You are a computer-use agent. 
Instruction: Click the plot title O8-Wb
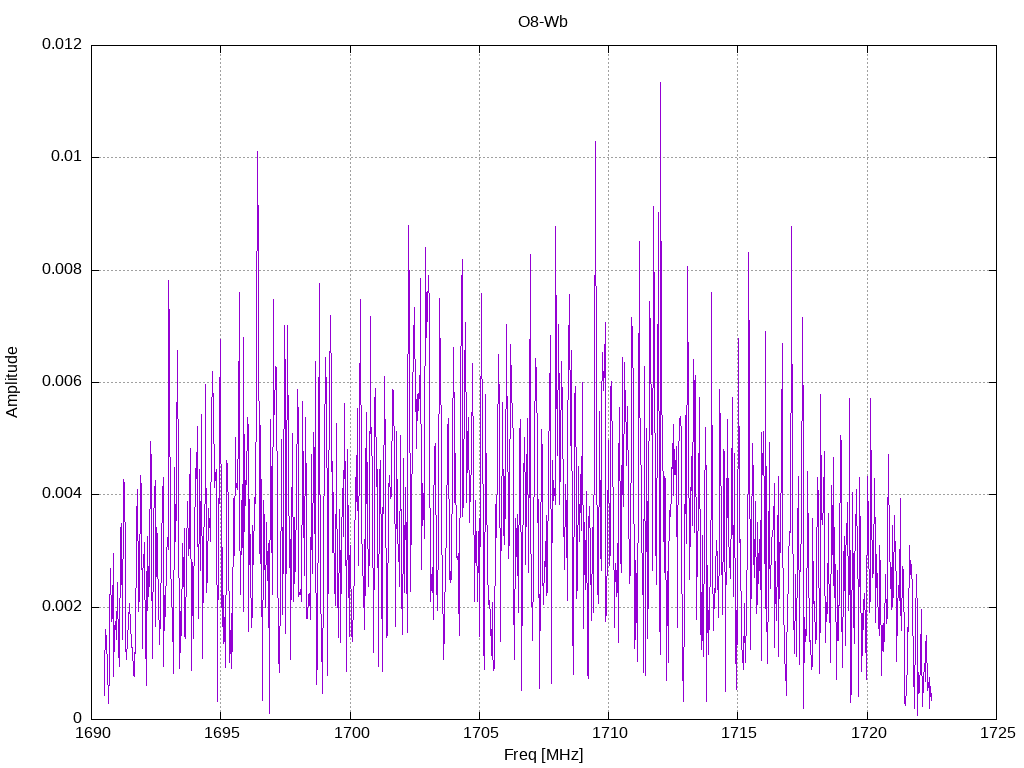pyautogui.click(x=543, y=22)
